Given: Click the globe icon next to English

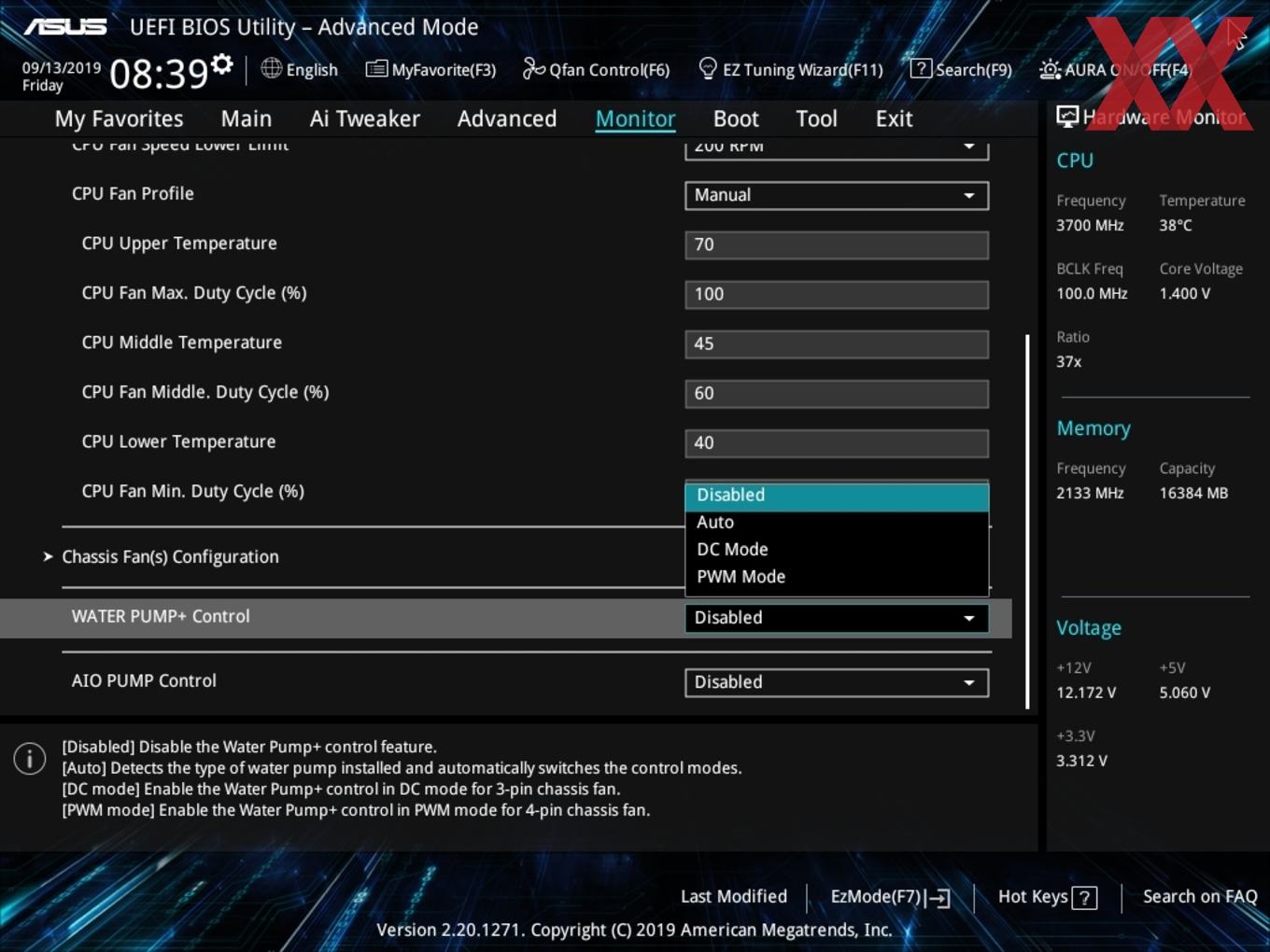Looking at the screenshot, I should tap(271, 68).
